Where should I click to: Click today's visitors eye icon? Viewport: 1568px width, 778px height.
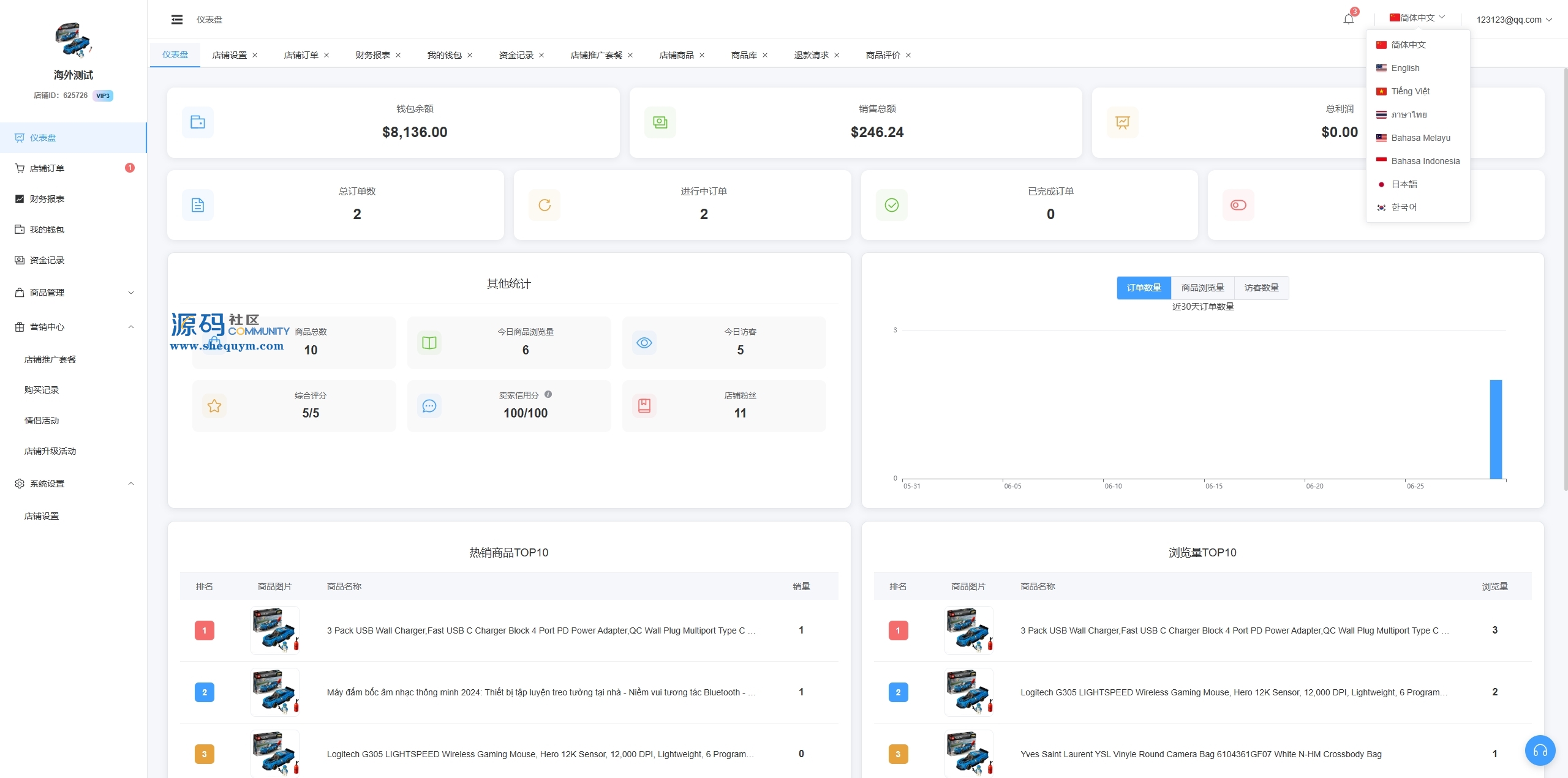(x=644, y=343)
